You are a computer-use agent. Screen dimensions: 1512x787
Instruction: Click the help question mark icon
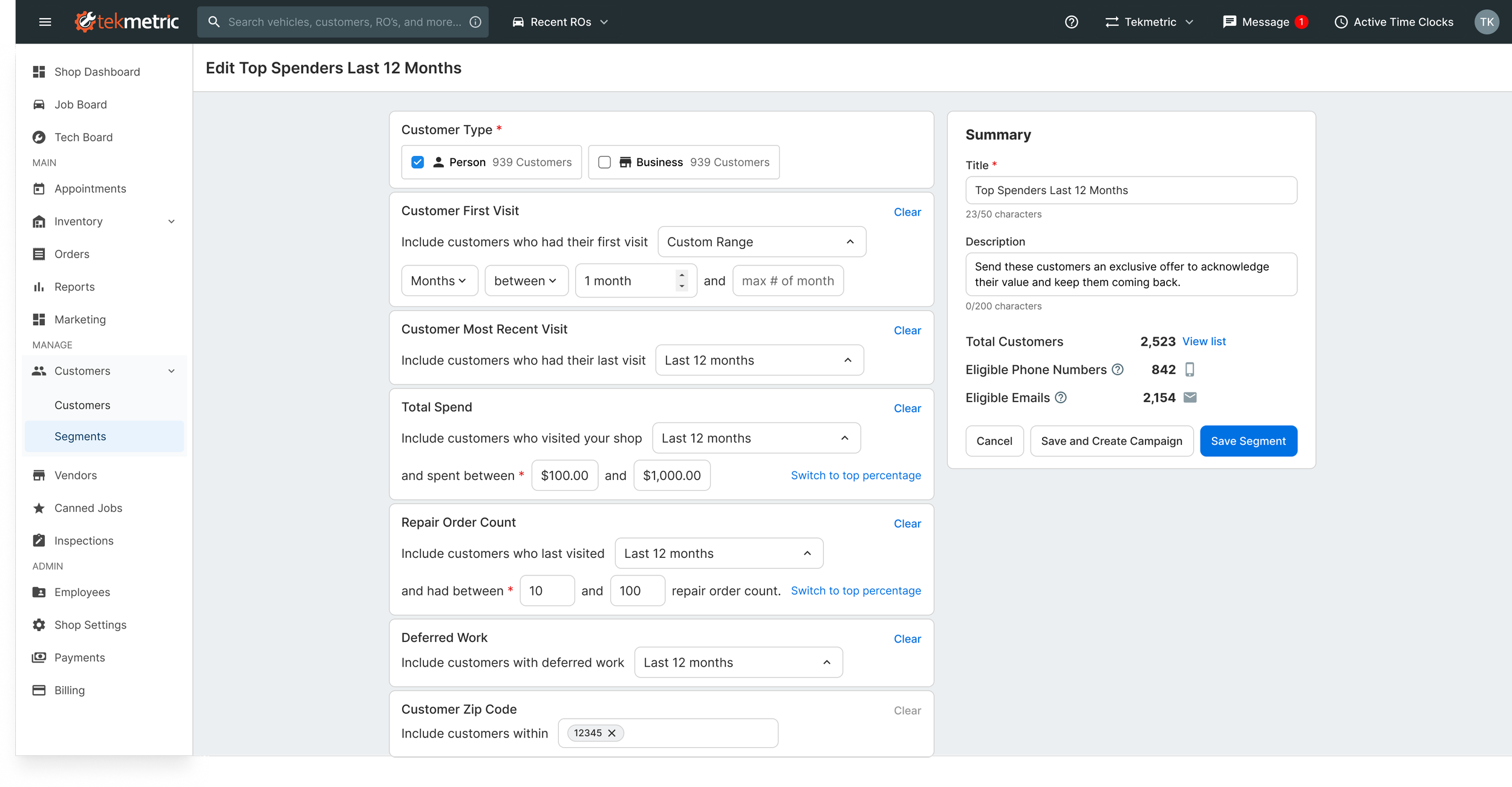point(1071,22)
